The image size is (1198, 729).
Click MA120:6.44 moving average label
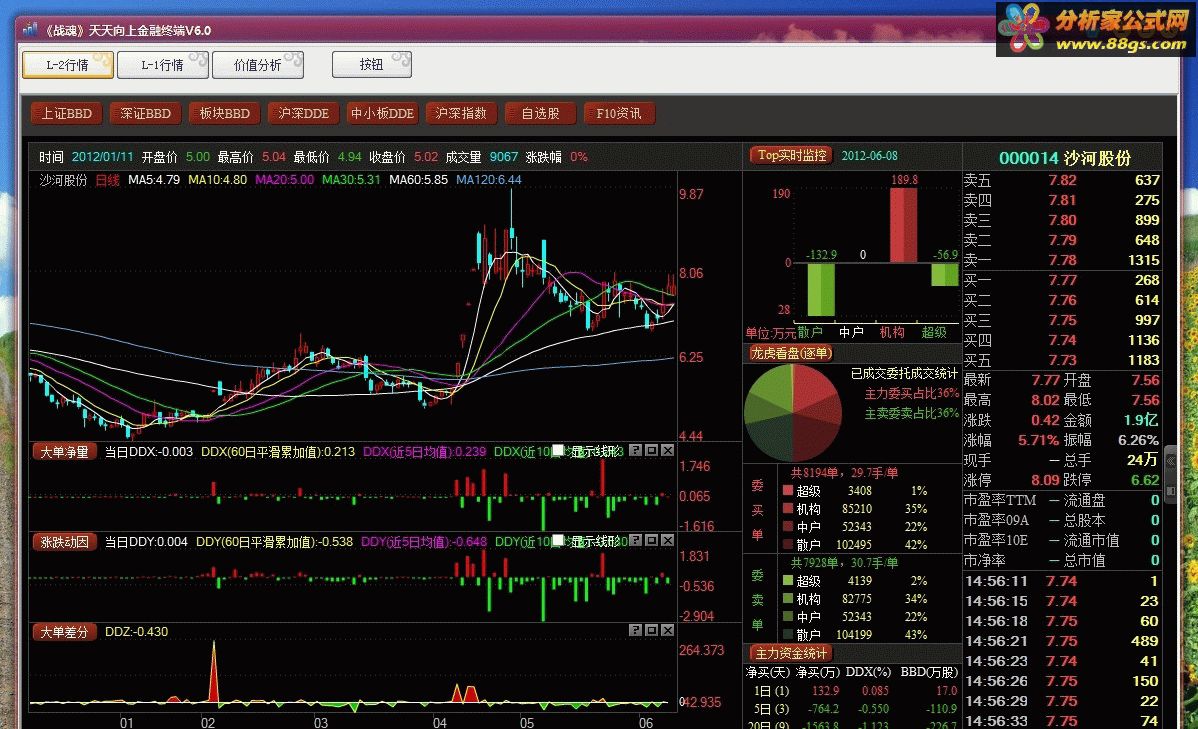click(x=488, y=180)
